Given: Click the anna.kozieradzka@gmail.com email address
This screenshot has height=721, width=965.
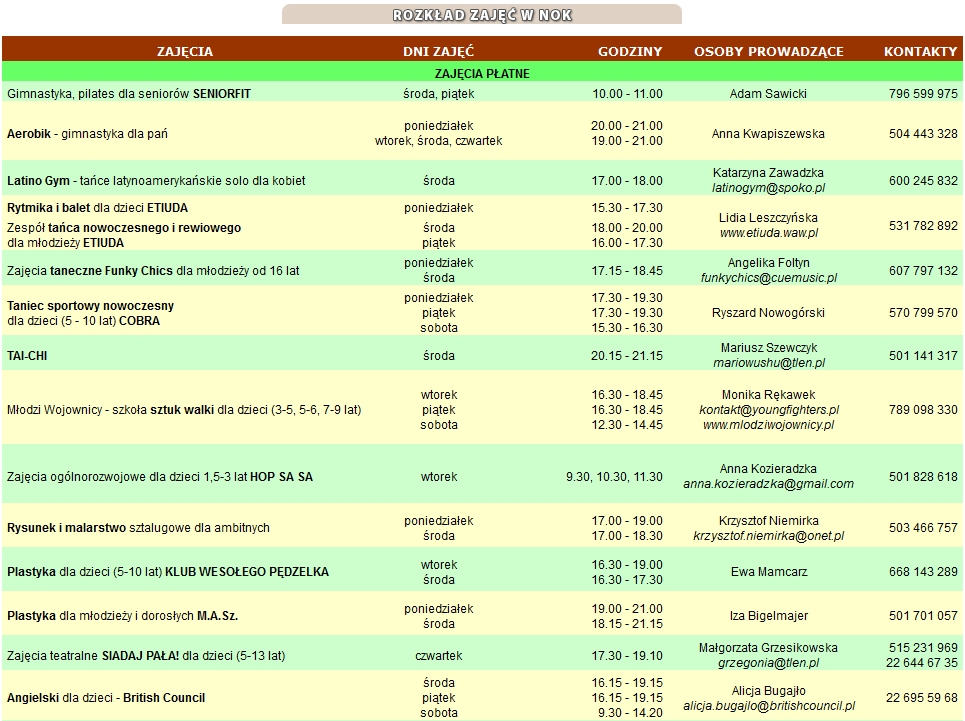Looking at the screenshot, I should 768,484.
